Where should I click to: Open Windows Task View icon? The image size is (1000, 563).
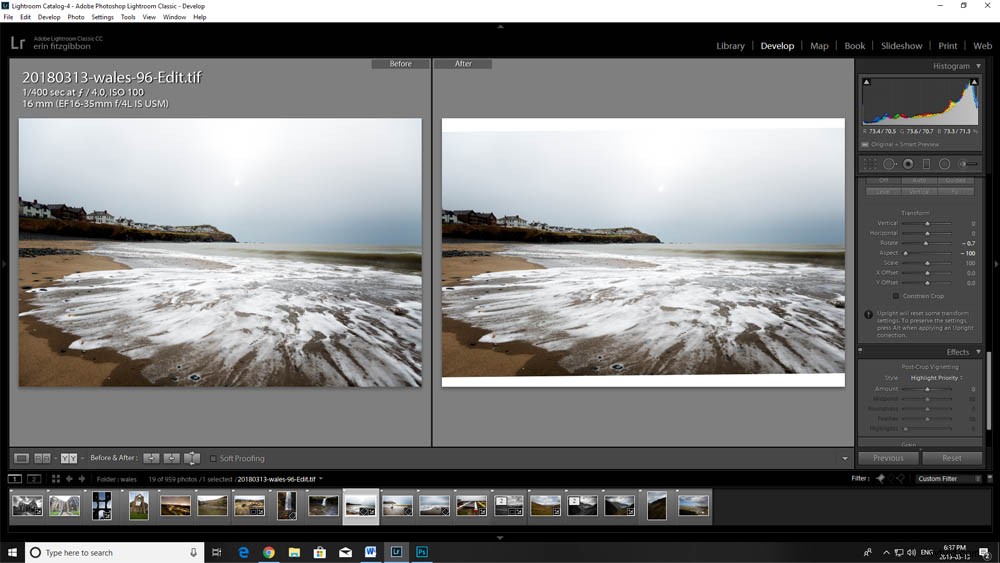click(217, 552)
